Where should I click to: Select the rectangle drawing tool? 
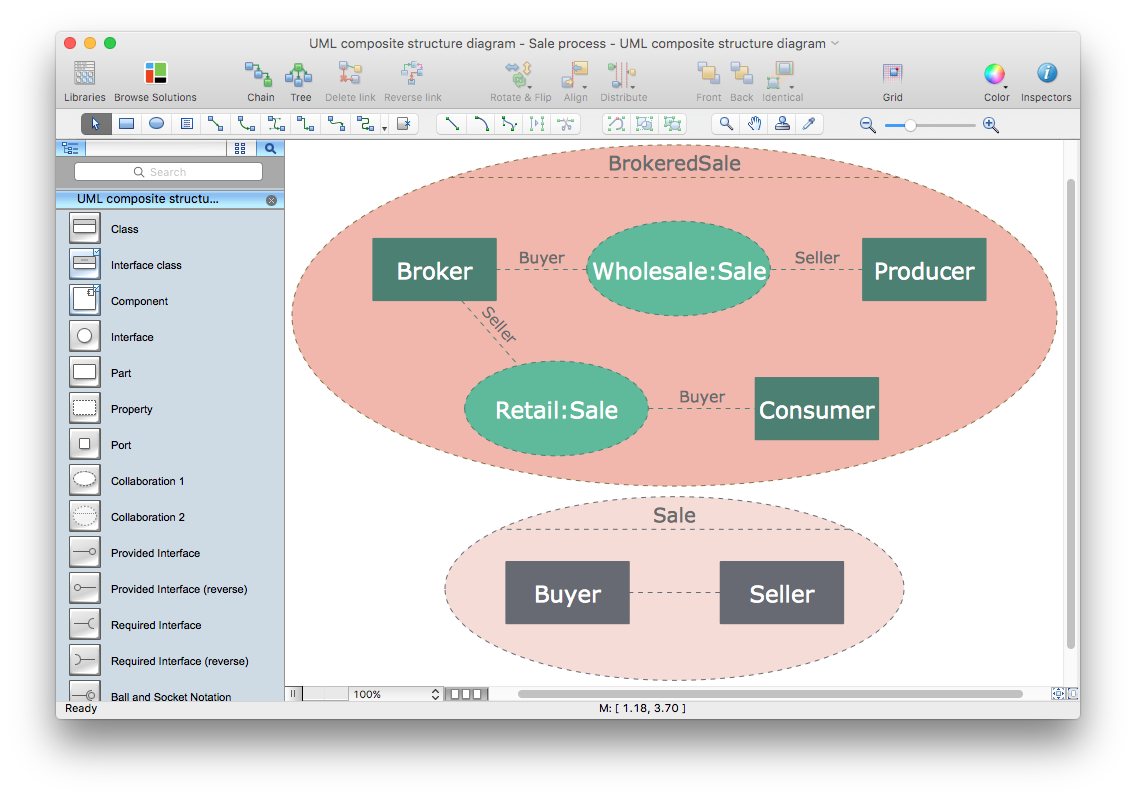(125, 123)
